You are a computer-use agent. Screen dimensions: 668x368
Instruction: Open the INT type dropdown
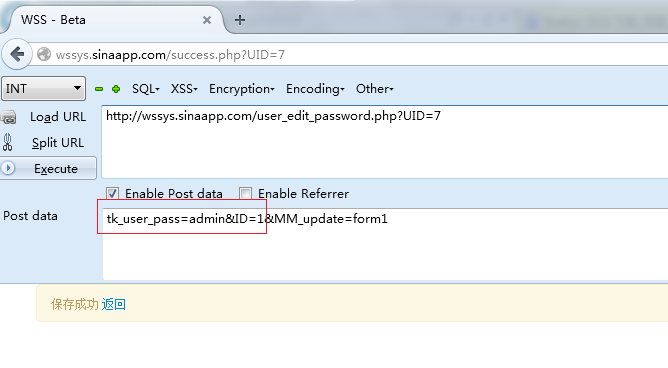tap(43, 89)
